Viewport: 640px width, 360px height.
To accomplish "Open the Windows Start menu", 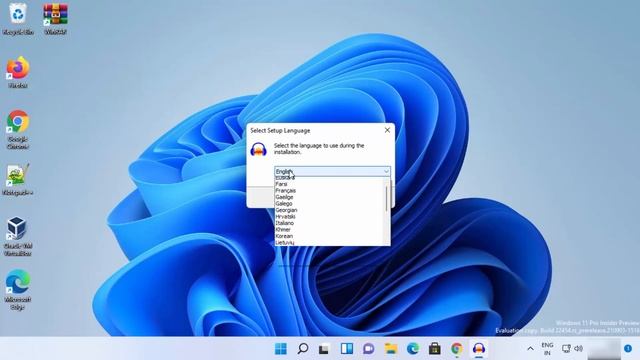I will tap(281, 349).
